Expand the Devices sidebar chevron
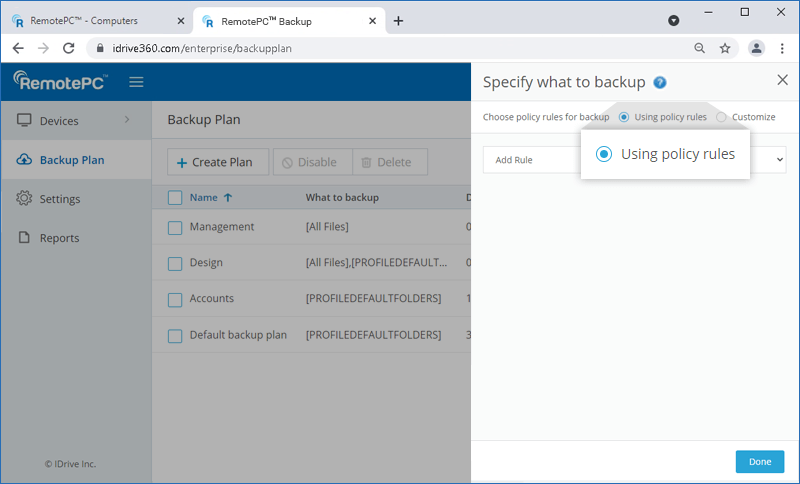Image resolution: width=800 pixels, height=484 pixels. (126, 121)
